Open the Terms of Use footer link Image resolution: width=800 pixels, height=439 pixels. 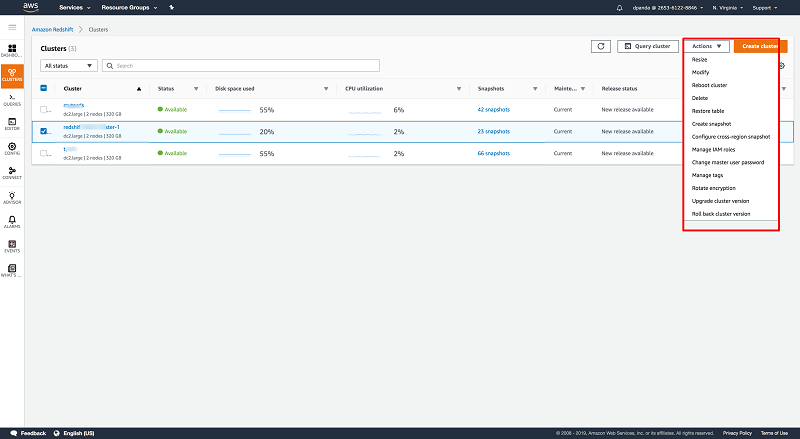774,433
